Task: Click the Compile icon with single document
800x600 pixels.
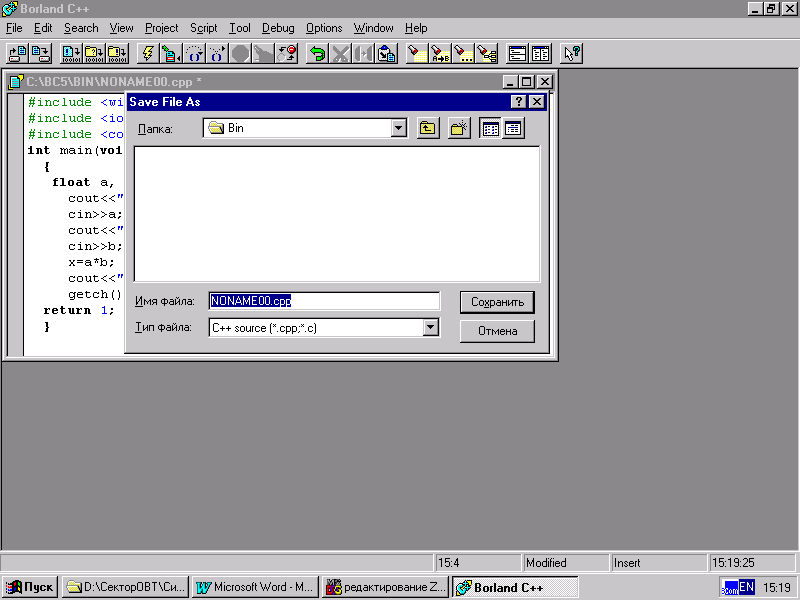Action: point(71,54)
